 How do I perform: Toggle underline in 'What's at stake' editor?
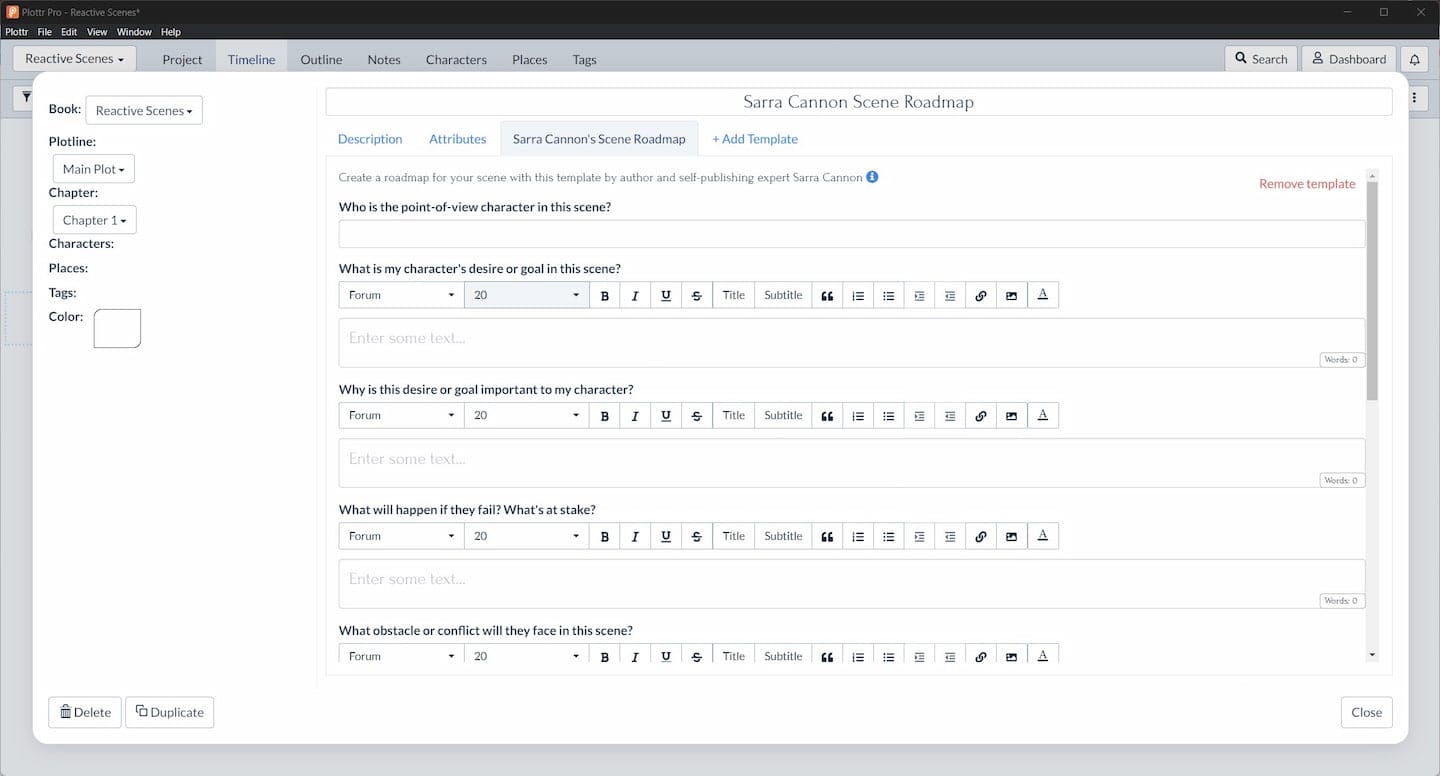click(666, 536)
